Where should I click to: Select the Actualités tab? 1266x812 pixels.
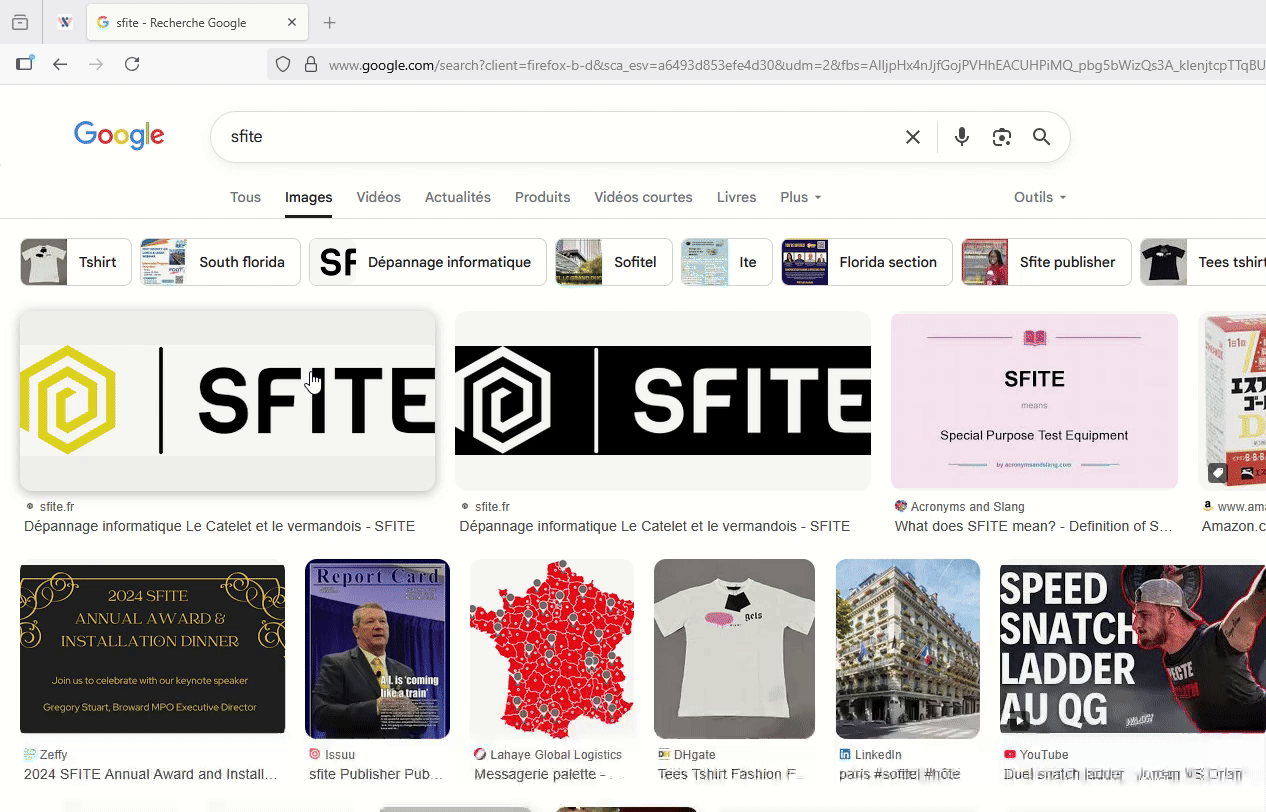457,197
